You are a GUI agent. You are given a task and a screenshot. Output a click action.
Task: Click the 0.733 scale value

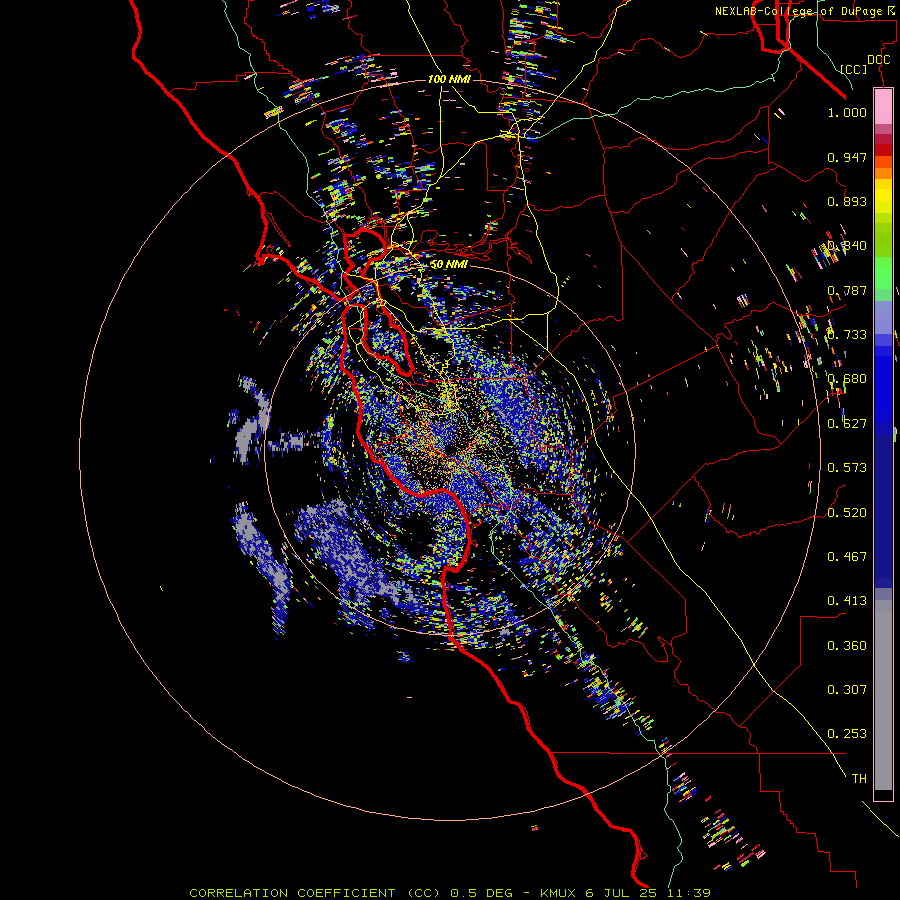(x=847, y=335)
